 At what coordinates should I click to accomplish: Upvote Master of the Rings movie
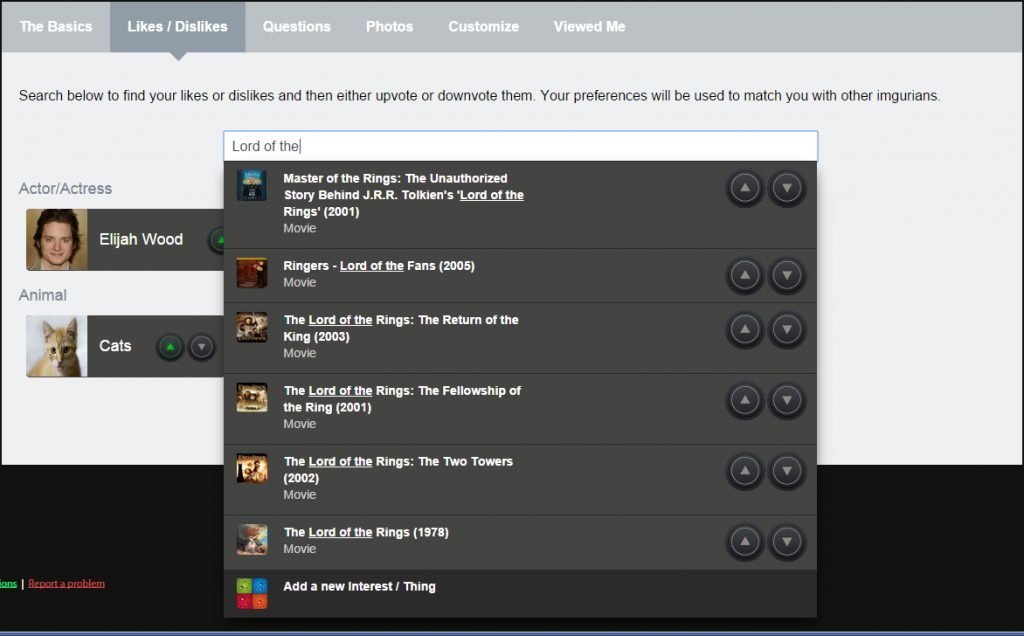[x=744, y=188]
